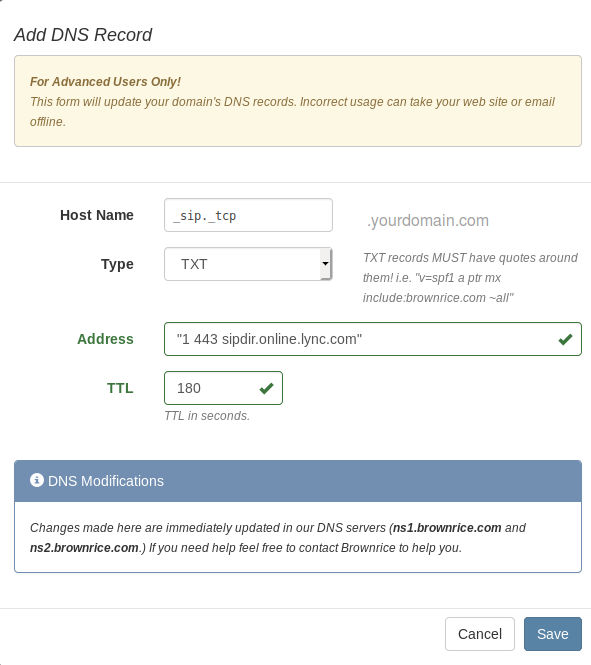591x665 pixels.
Task: Open the Type dropdown showing TXT
Action: tap(248, 264)
